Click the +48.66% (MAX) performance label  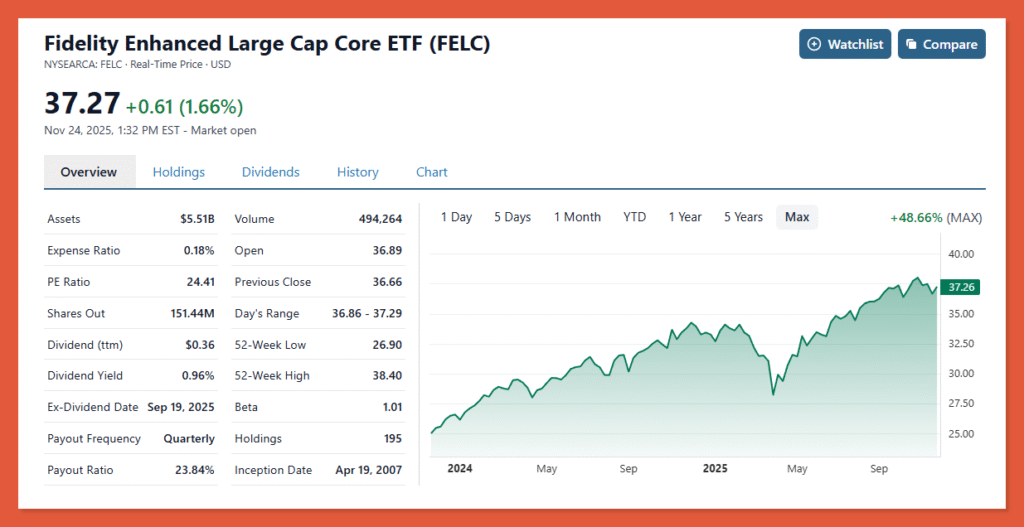coord(936,217)
